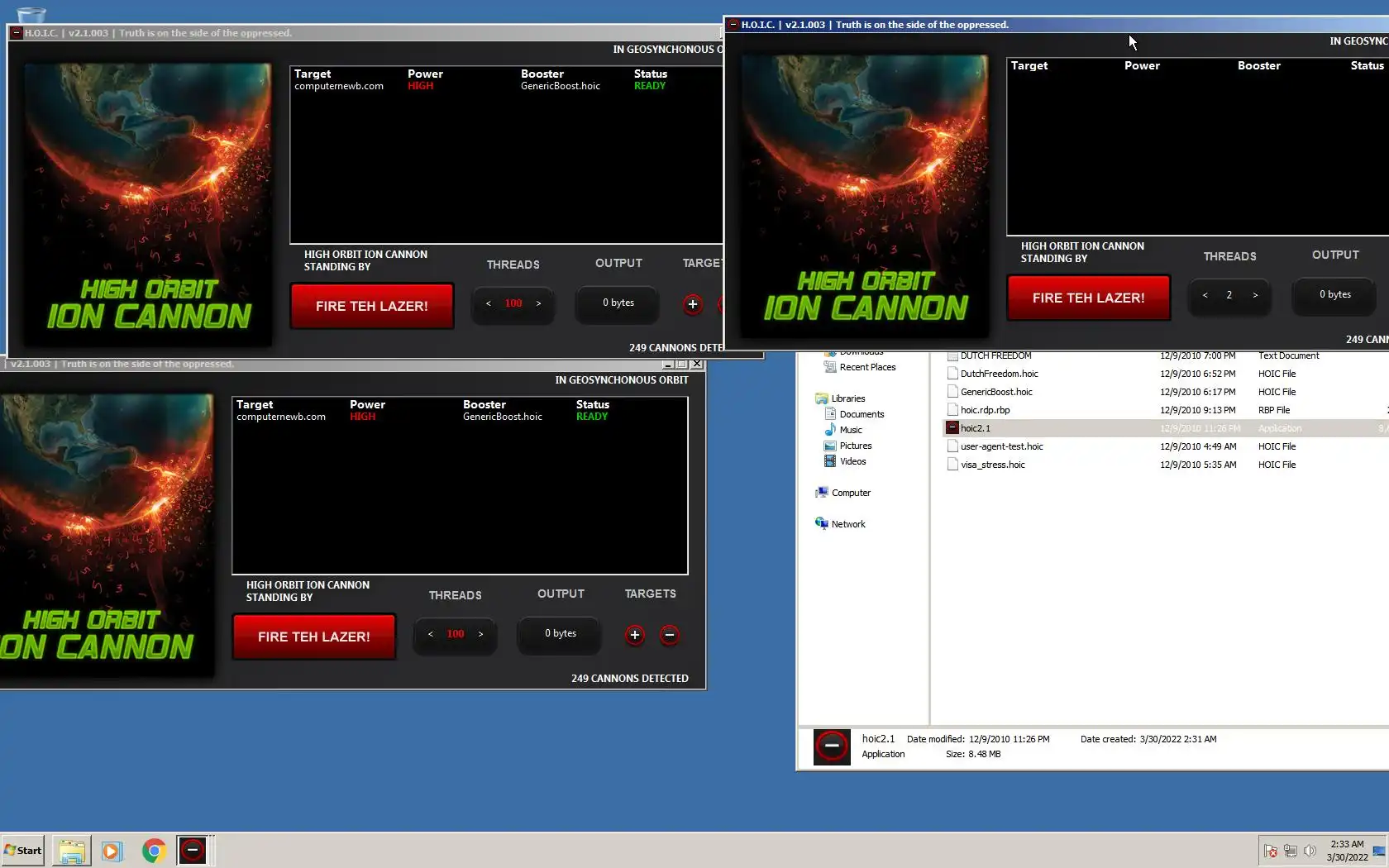
Task: Decrease threads in lower-left HOIC window
Action: [x=431, y=634]
